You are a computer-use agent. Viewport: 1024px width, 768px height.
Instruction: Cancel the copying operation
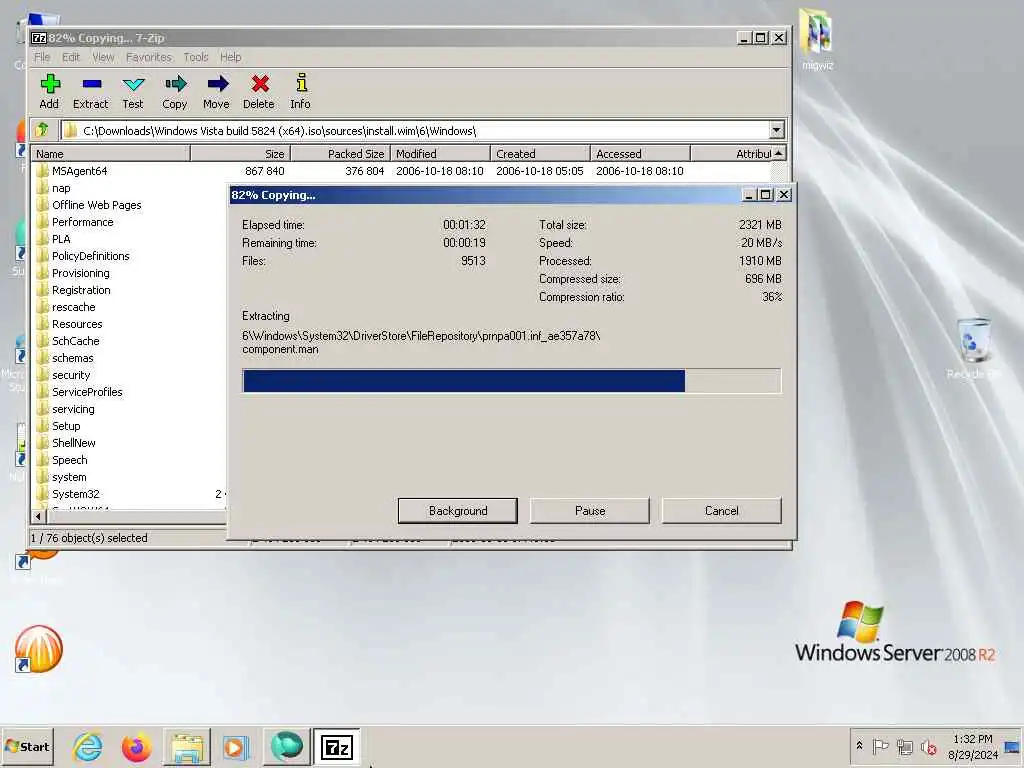(722, 511)
